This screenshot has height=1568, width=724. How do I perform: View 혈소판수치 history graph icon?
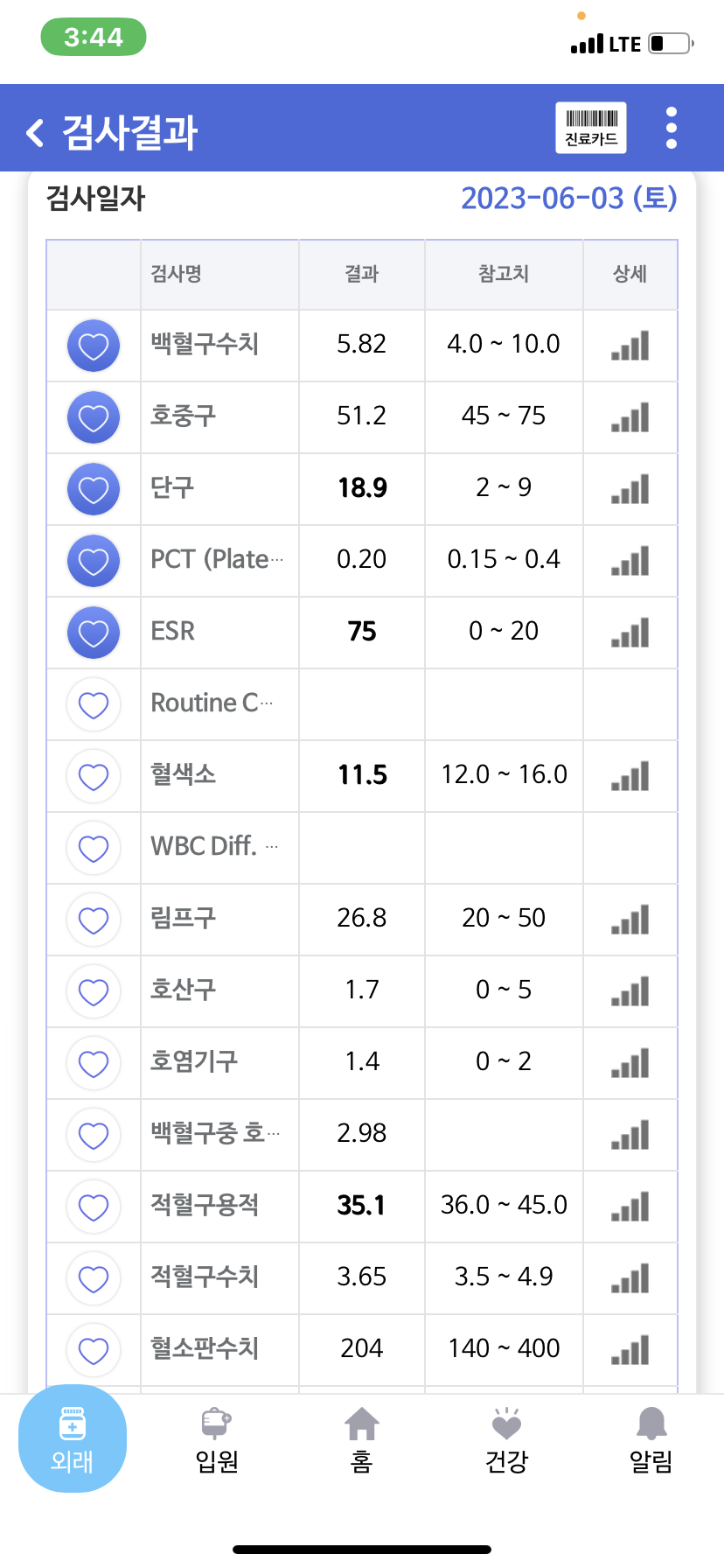pos(630,1350)
